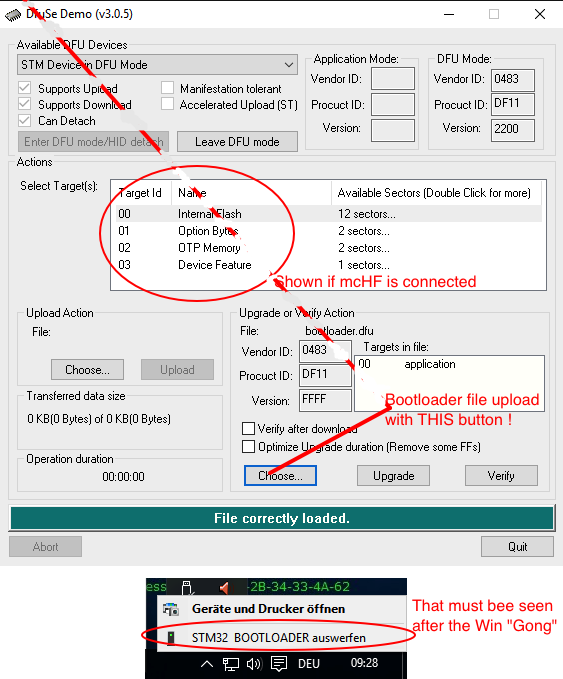Select the Internal Flash target row
Screen dimensions: 563x679
[328, 214]
